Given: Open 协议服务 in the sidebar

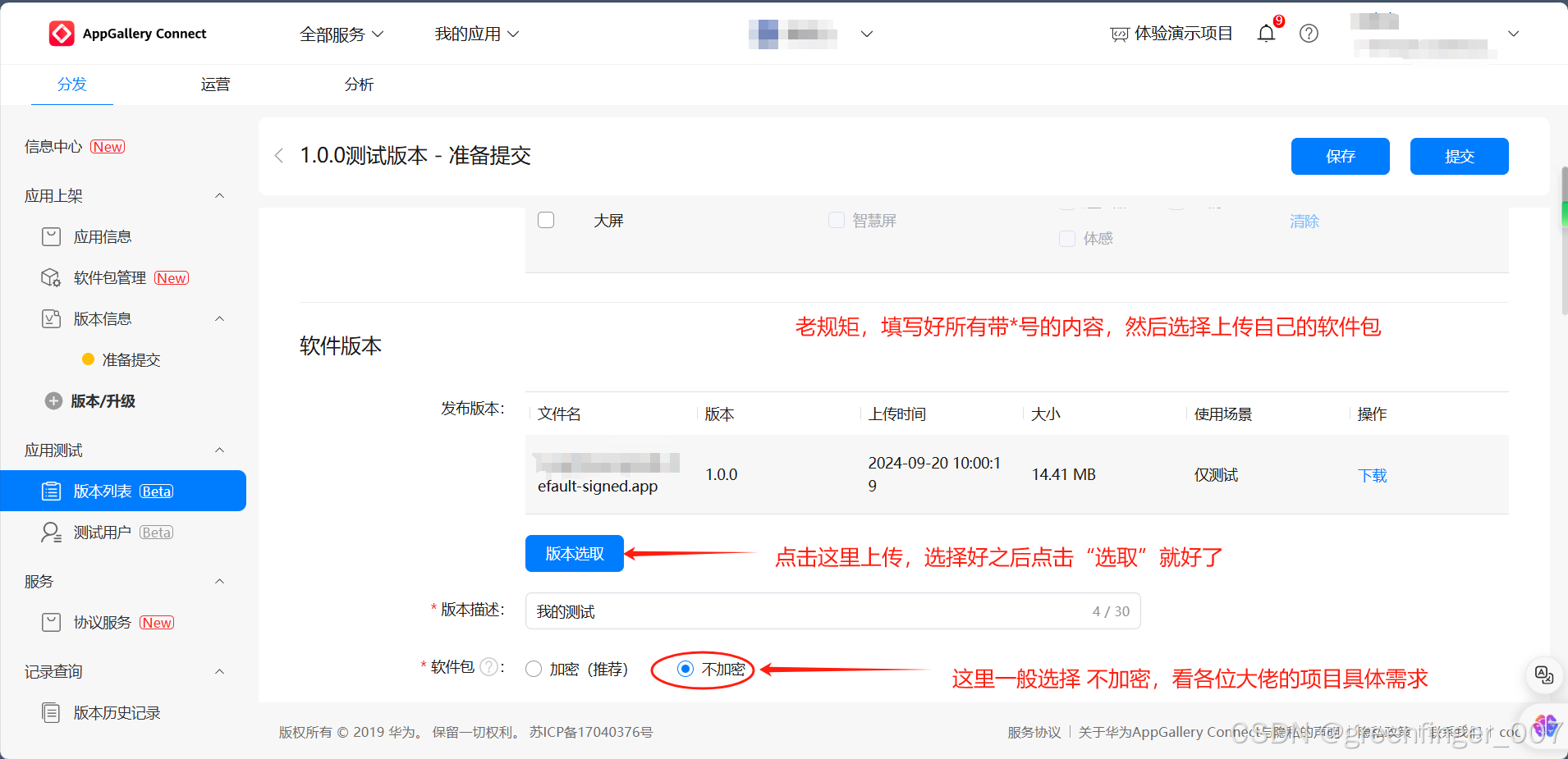Looking at the screenshot, I should tap(103, 623).
